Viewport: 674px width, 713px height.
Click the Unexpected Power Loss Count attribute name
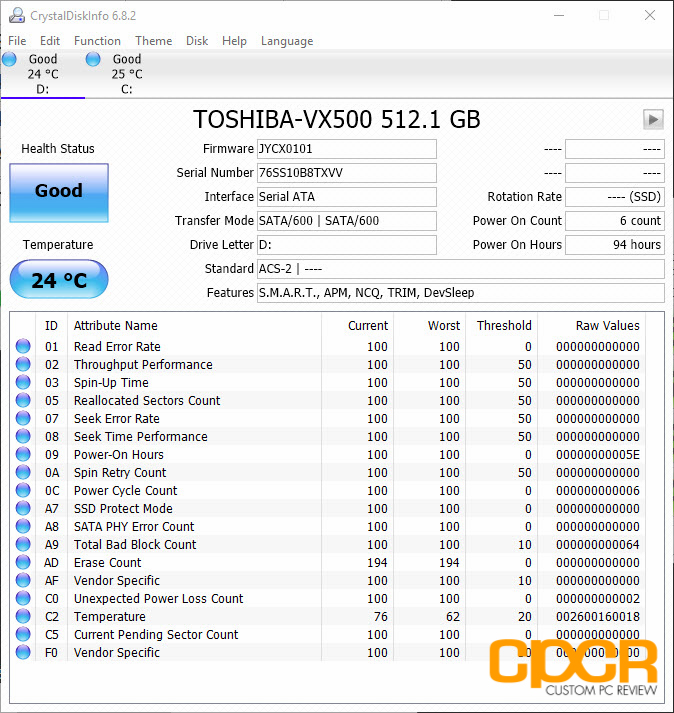click(x=158, y=598)
